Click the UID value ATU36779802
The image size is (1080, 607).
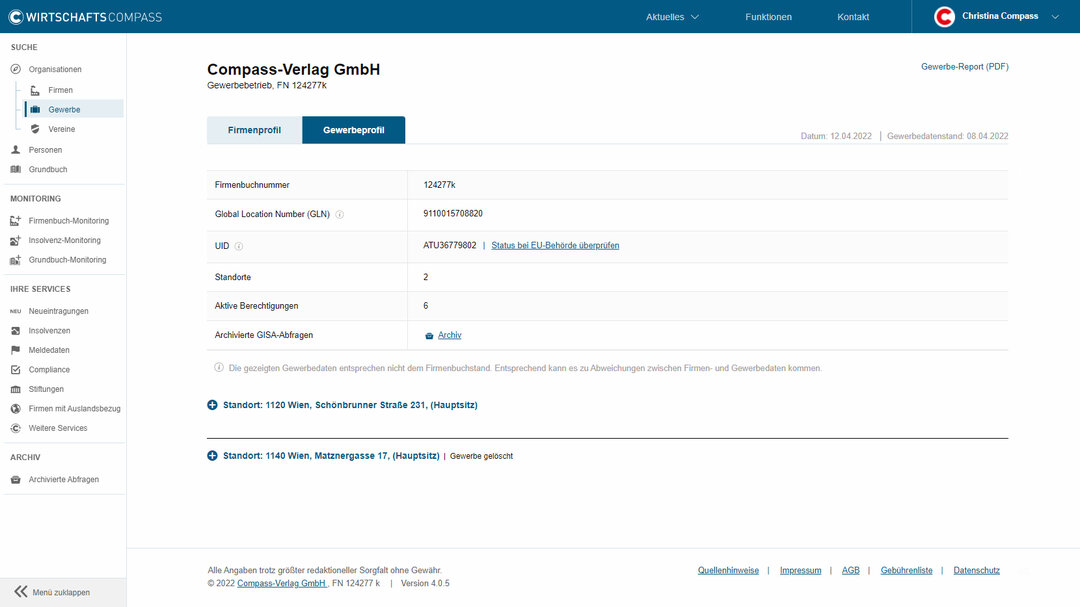coord(450,245)
